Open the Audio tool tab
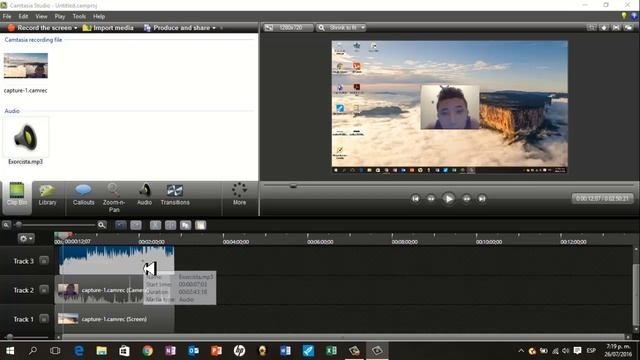Image resolution: width=640 pixels, height=360 pixels. pyautogui.click(x=144, y=195)
